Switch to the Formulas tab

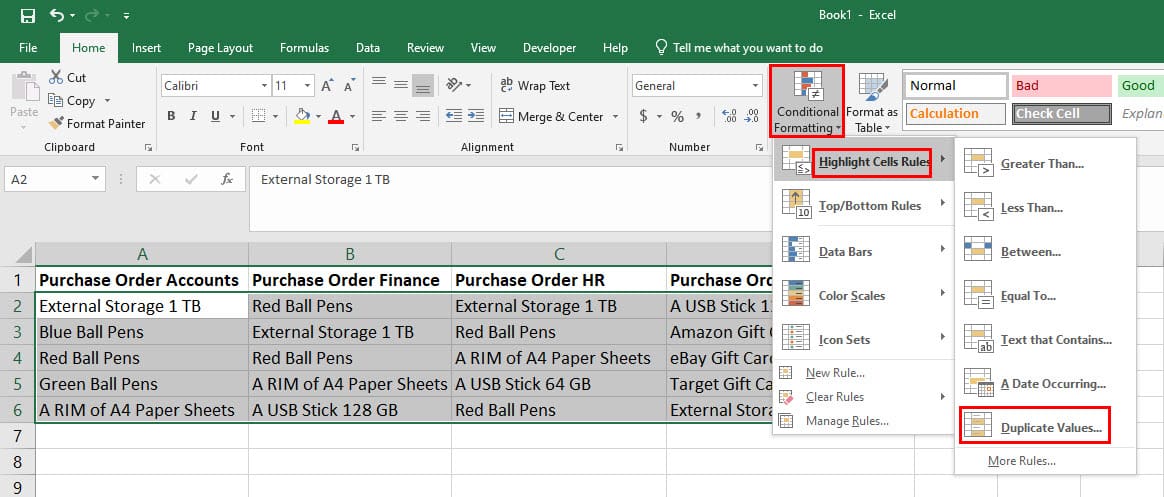(x=304, y=48)
